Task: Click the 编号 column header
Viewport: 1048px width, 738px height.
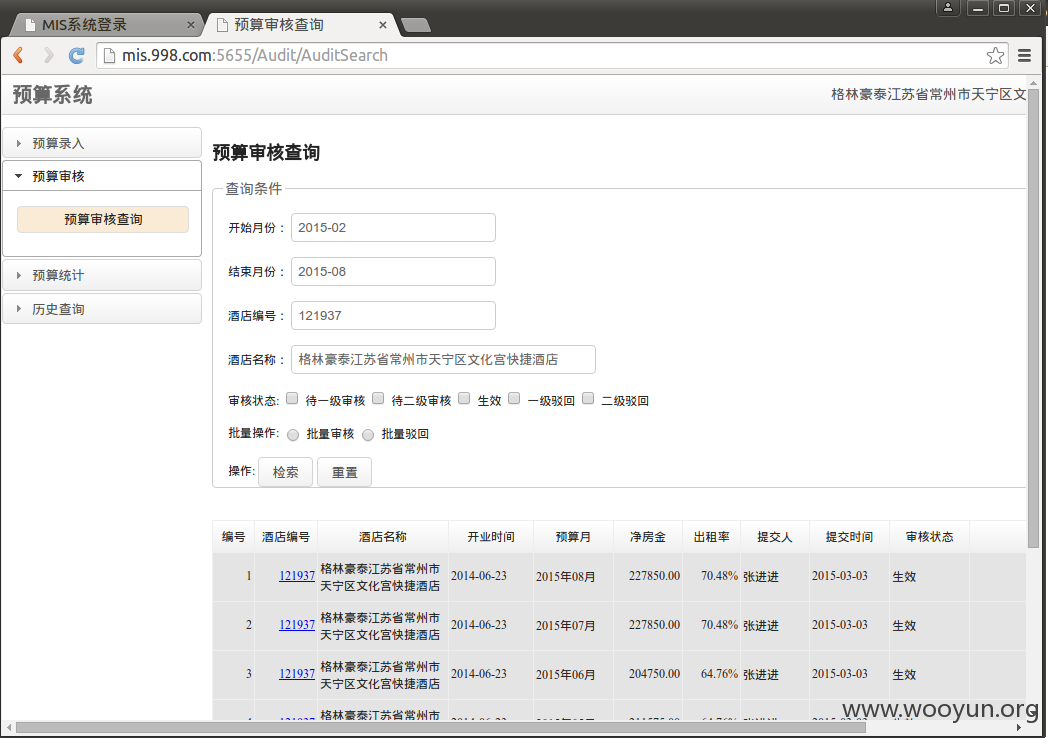Action: [233, 537]
